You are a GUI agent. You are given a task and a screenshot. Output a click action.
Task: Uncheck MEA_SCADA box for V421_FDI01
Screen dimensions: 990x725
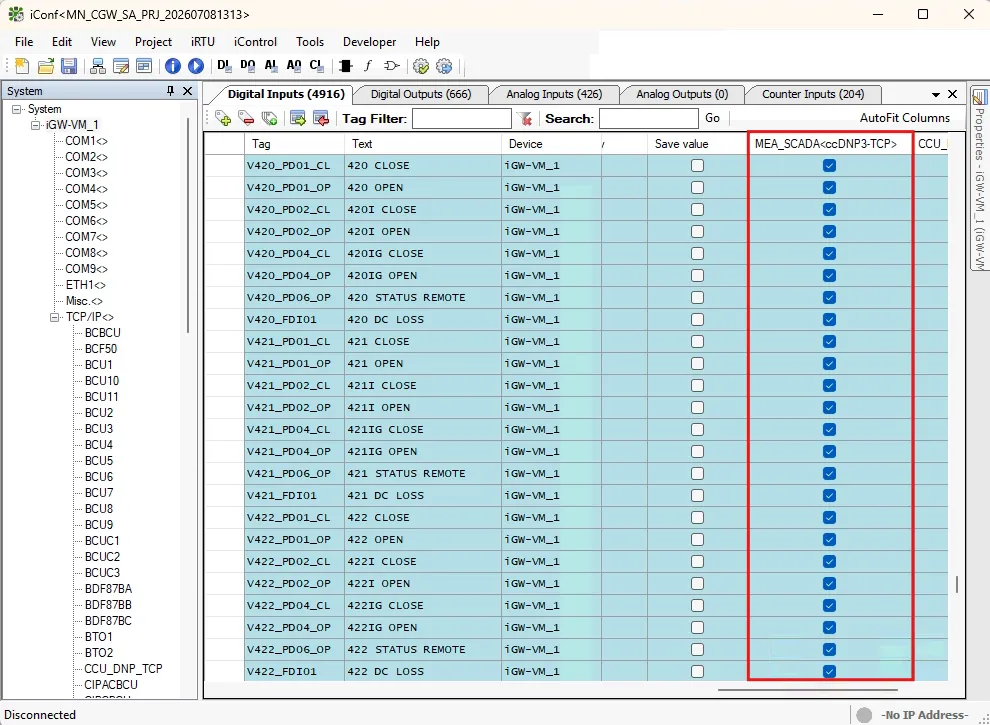830,496
